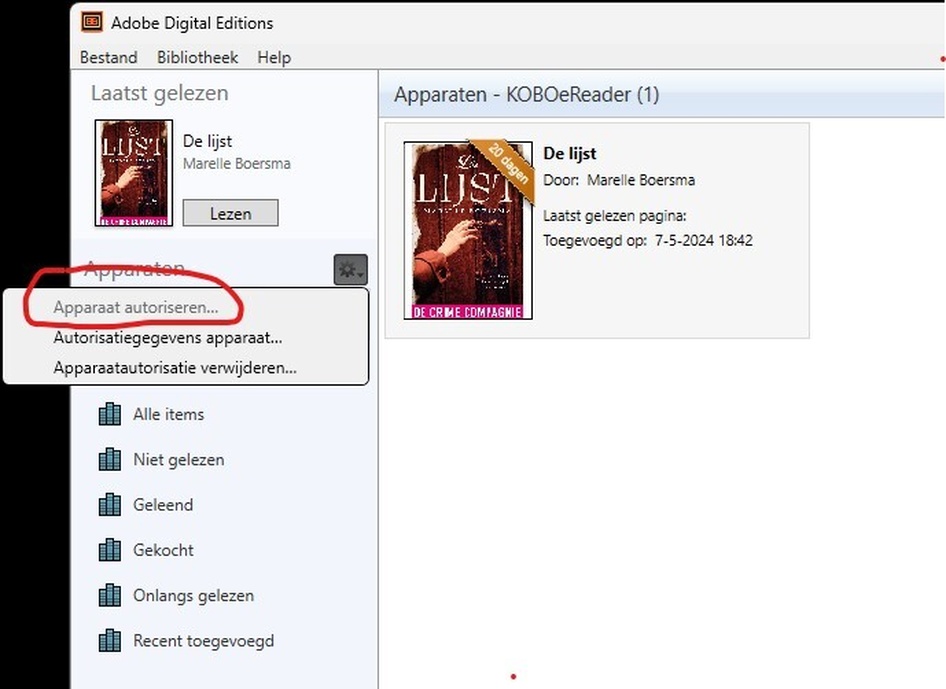Click the 'Laatst gelezen pagina:' line

(615, 216)
